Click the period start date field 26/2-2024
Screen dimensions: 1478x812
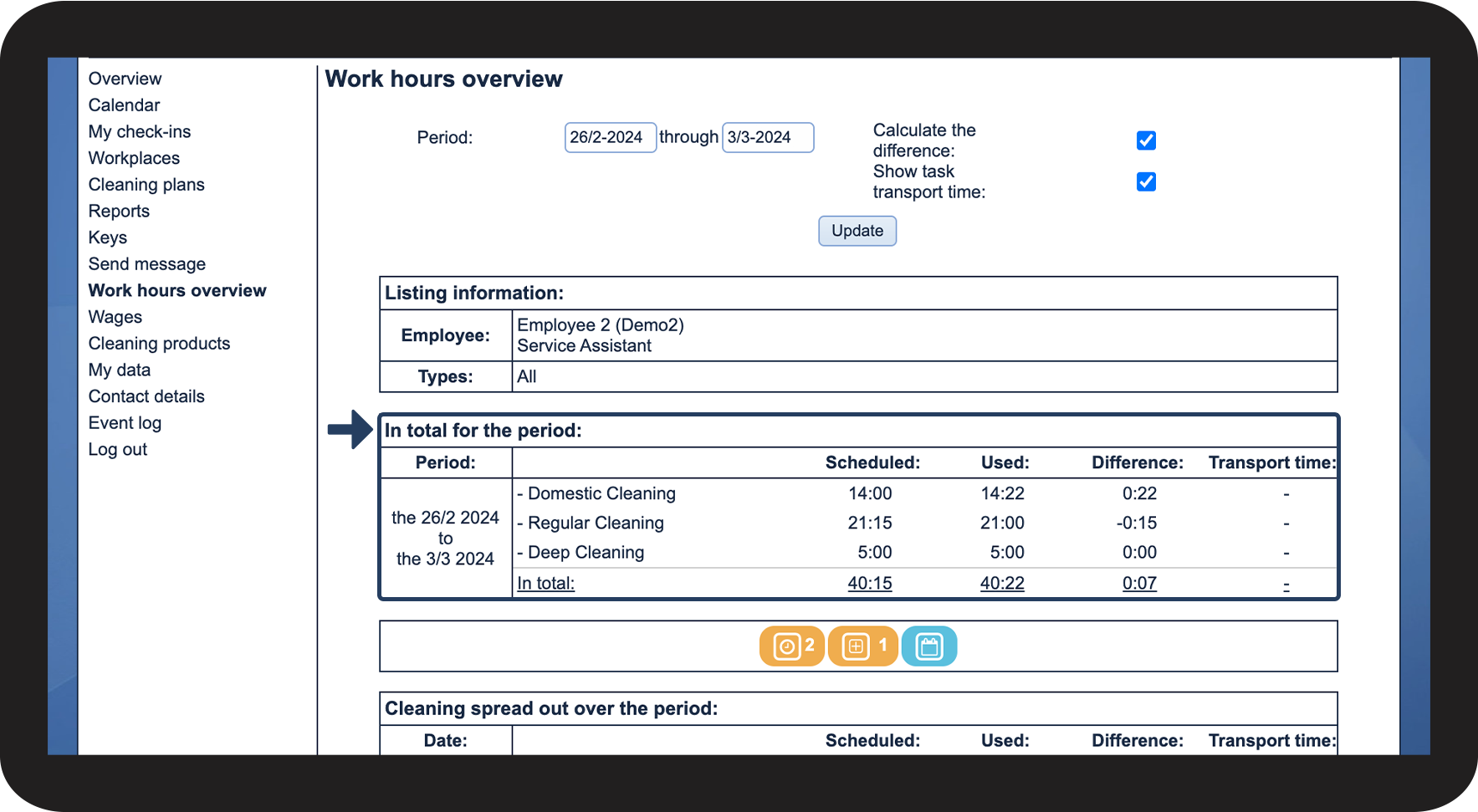[x=610, y=137]
